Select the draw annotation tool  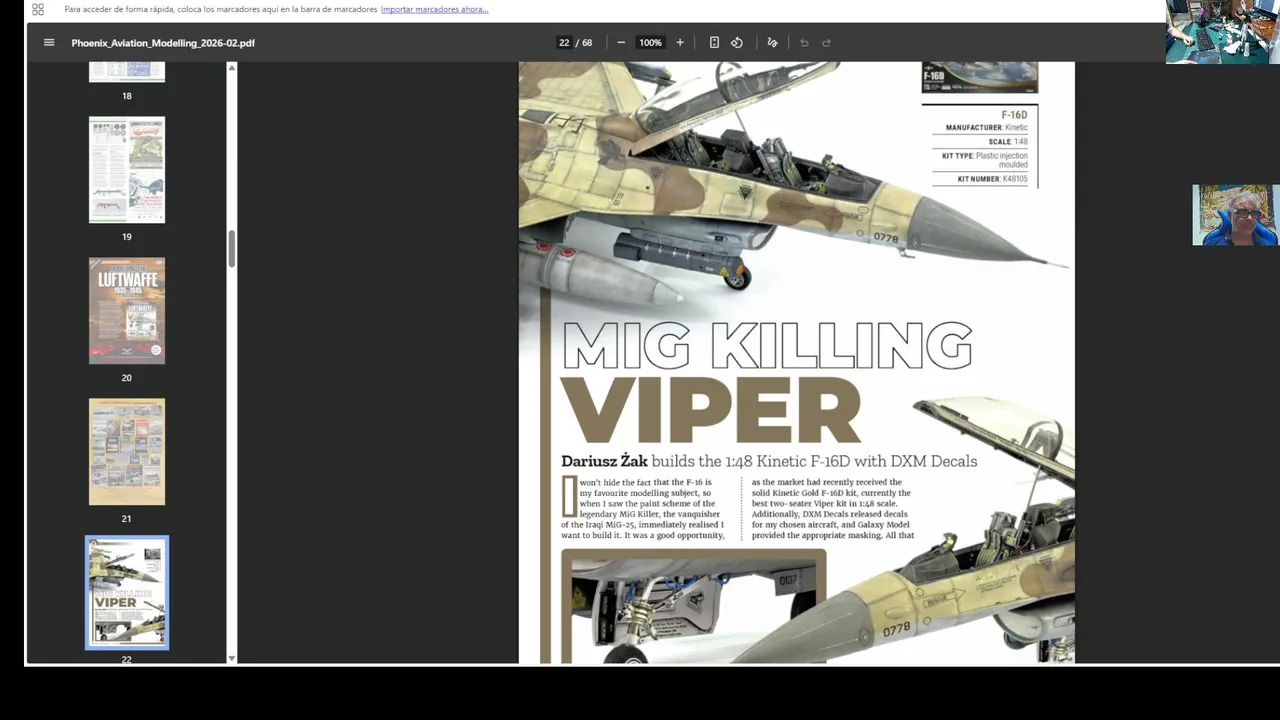click(x=772, y=43)
